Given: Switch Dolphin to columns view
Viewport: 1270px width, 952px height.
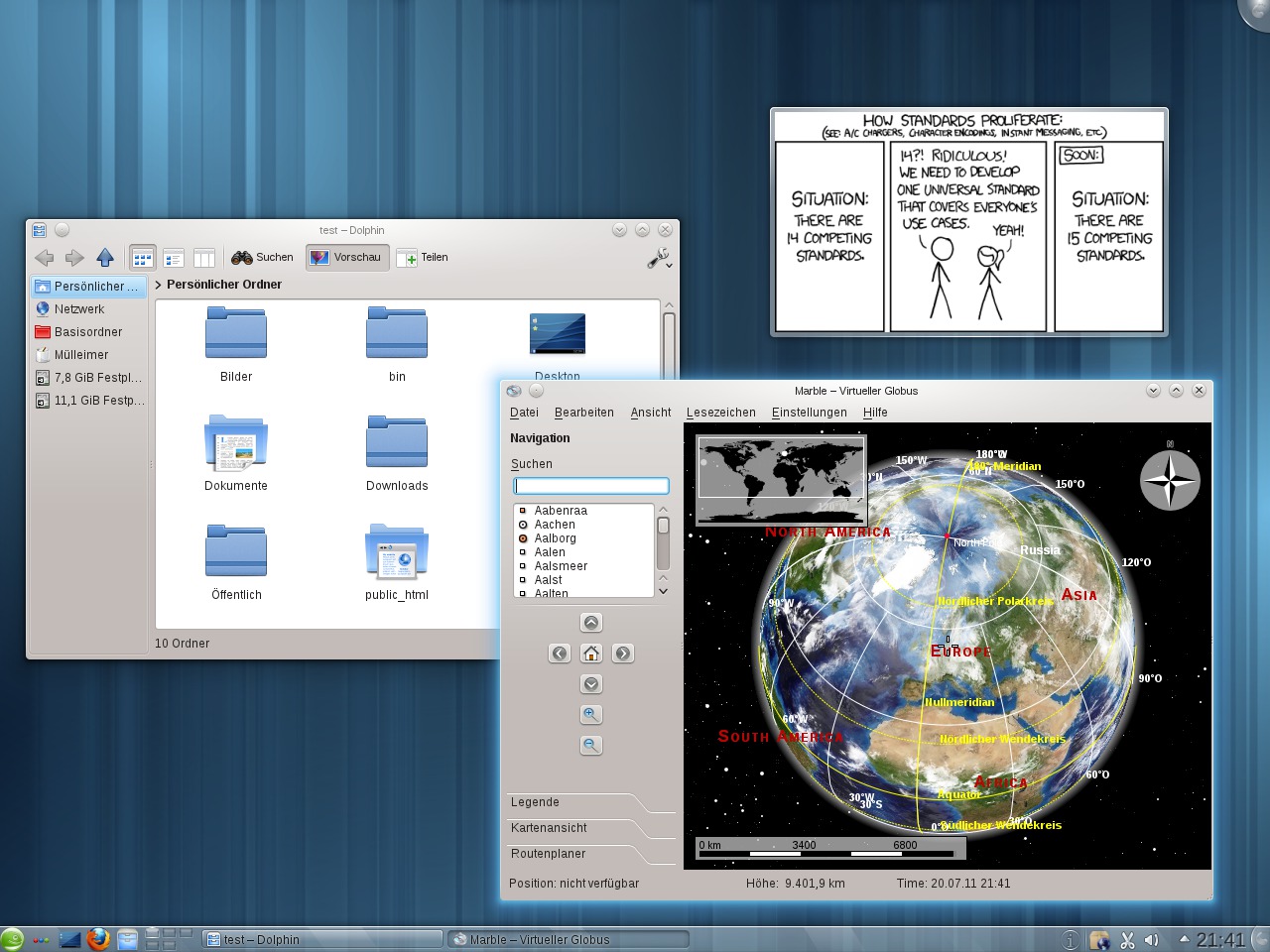Looking at the screenshot, I should pyautogui.click(x=204, y=258).
